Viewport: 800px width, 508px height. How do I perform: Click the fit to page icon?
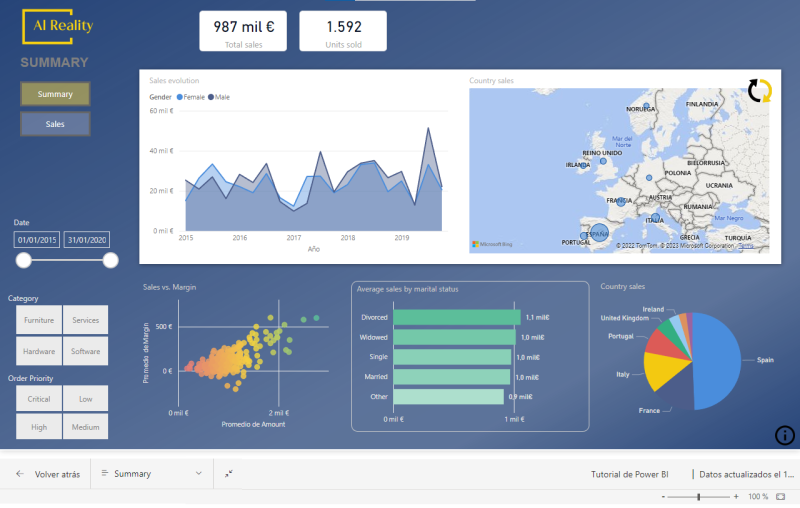tap(779, 497)
